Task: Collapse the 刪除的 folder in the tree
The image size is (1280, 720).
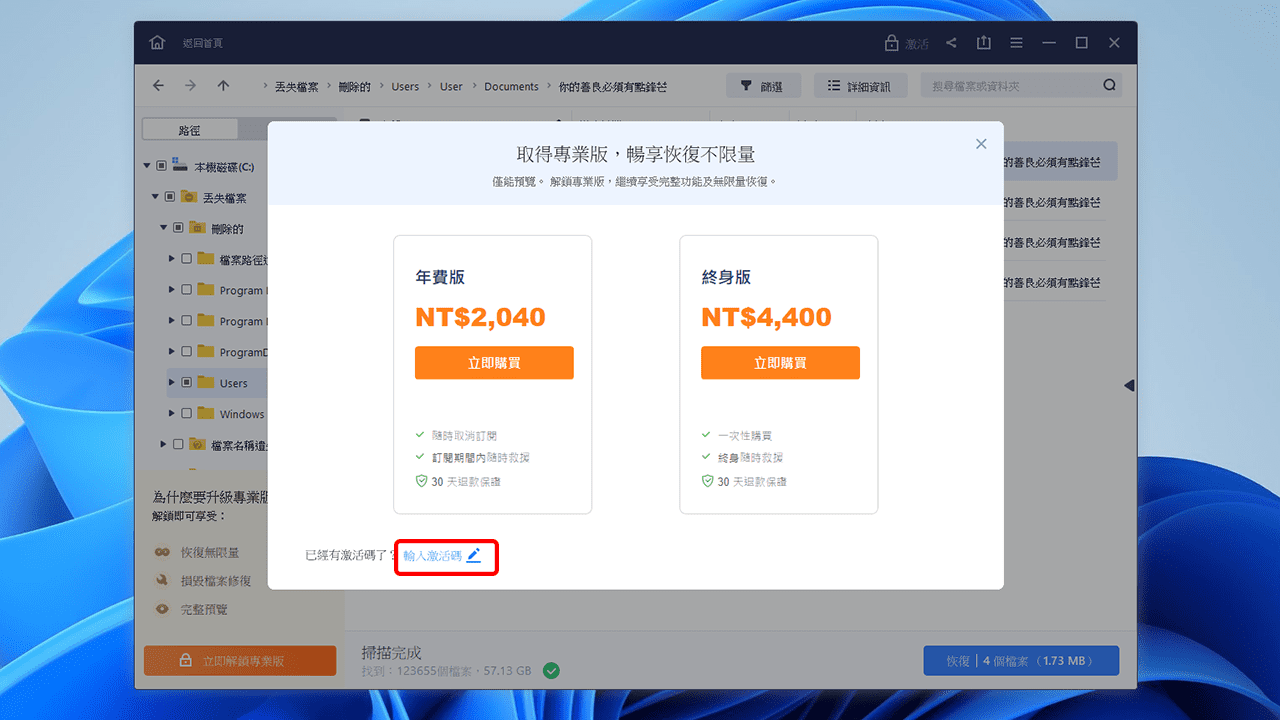Action: tap(162, 227)
